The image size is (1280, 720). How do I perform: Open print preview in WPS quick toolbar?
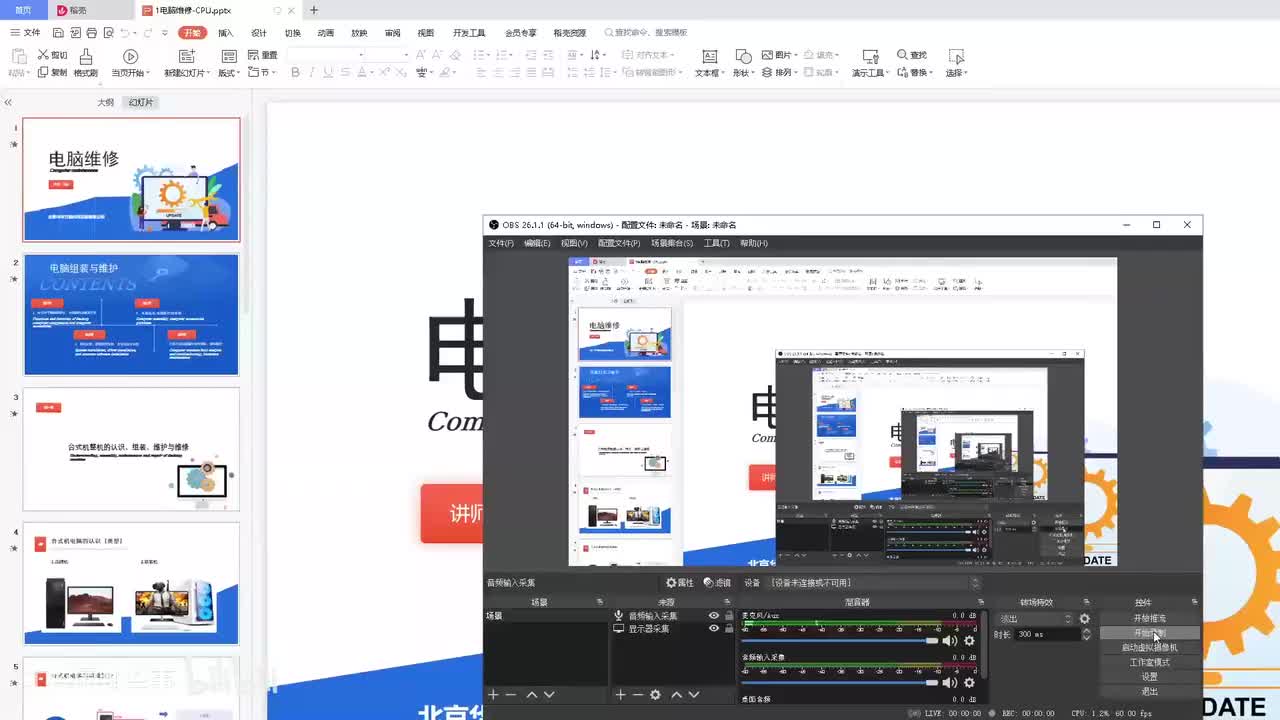[107, 33]
